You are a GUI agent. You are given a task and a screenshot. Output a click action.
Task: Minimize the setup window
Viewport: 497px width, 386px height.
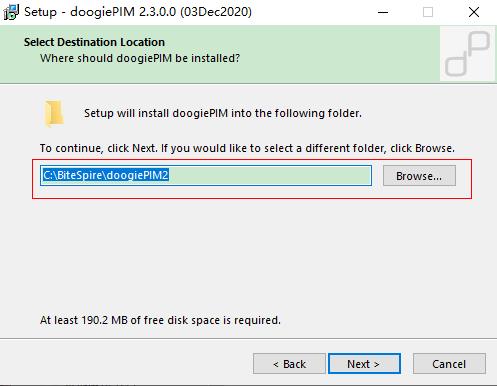[383, 12]
